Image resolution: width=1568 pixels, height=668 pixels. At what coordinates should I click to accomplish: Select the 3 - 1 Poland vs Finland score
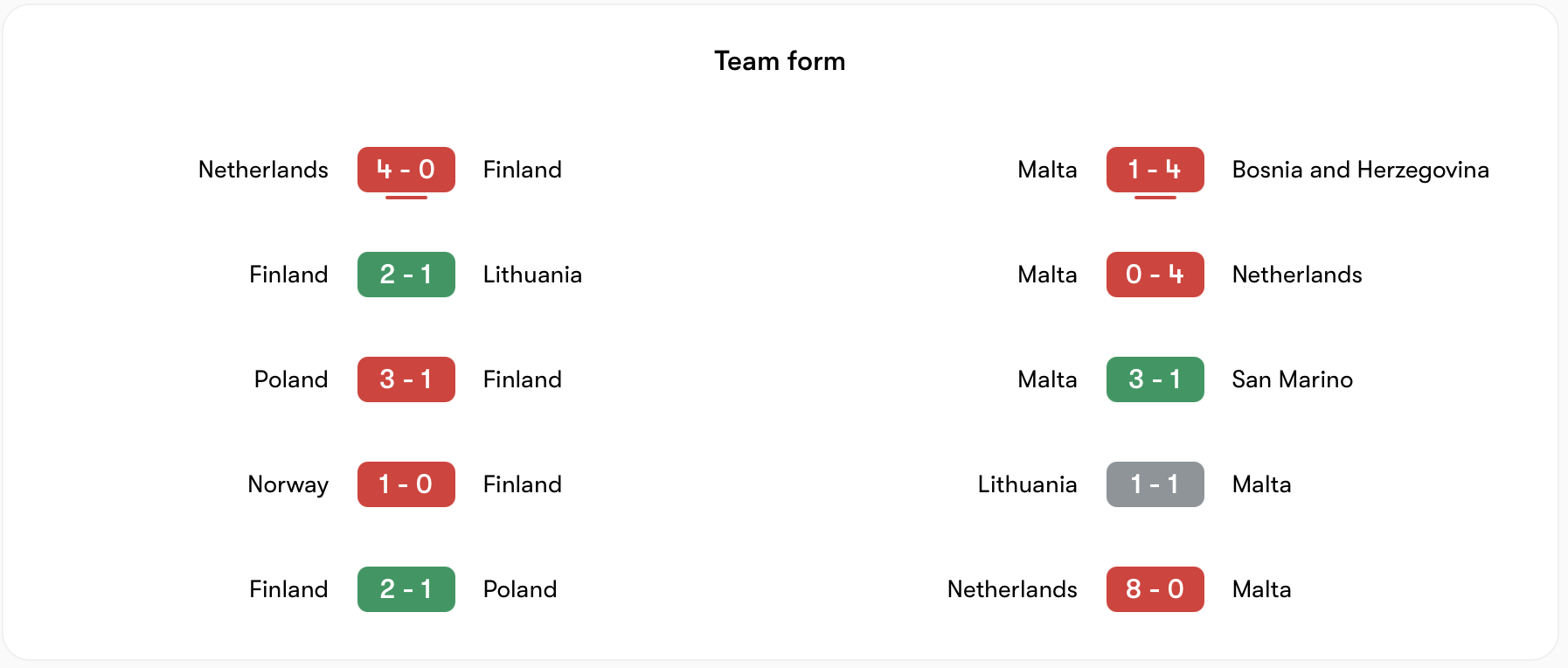[x=406, y=379]
